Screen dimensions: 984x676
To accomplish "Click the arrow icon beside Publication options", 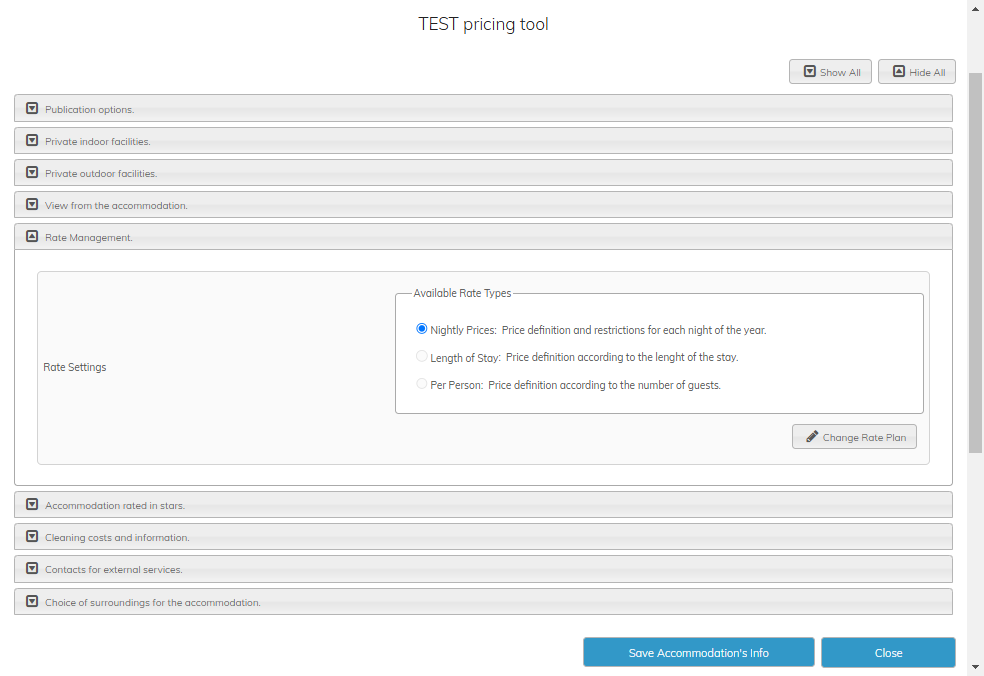I will (32, 109).
